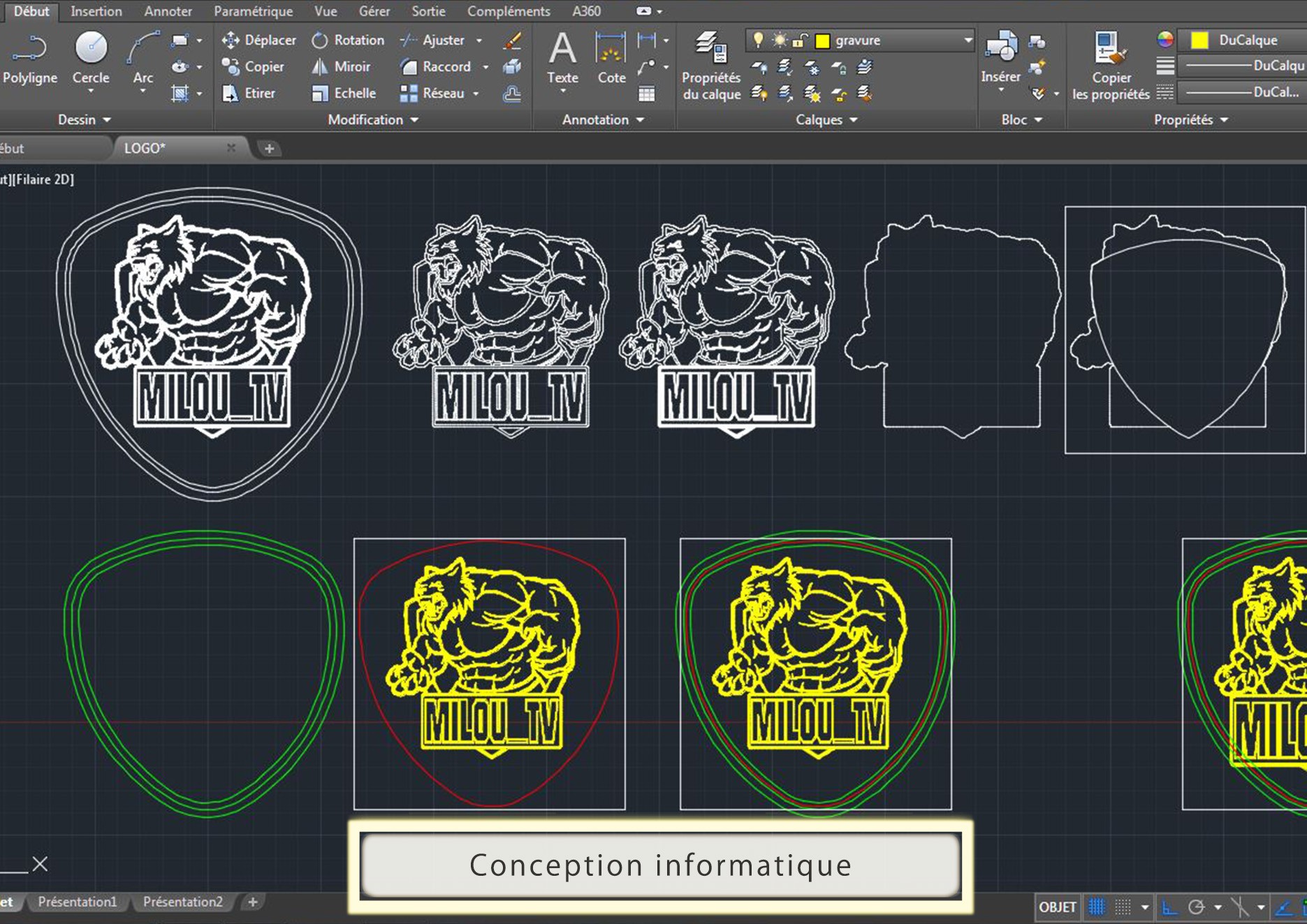Choose the Déplacer (move) tool

tap(258, 40)
